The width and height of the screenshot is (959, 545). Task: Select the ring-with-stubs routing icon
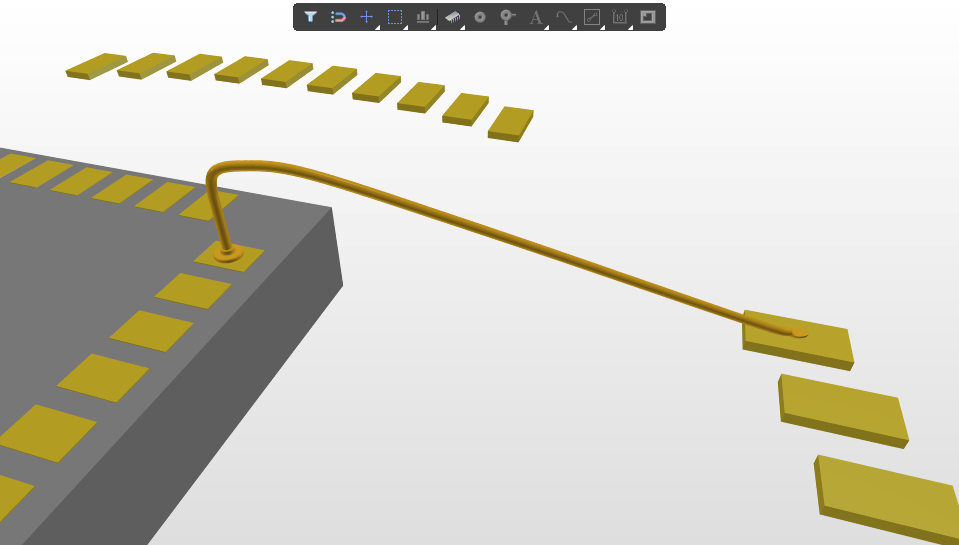pos(508,17)
